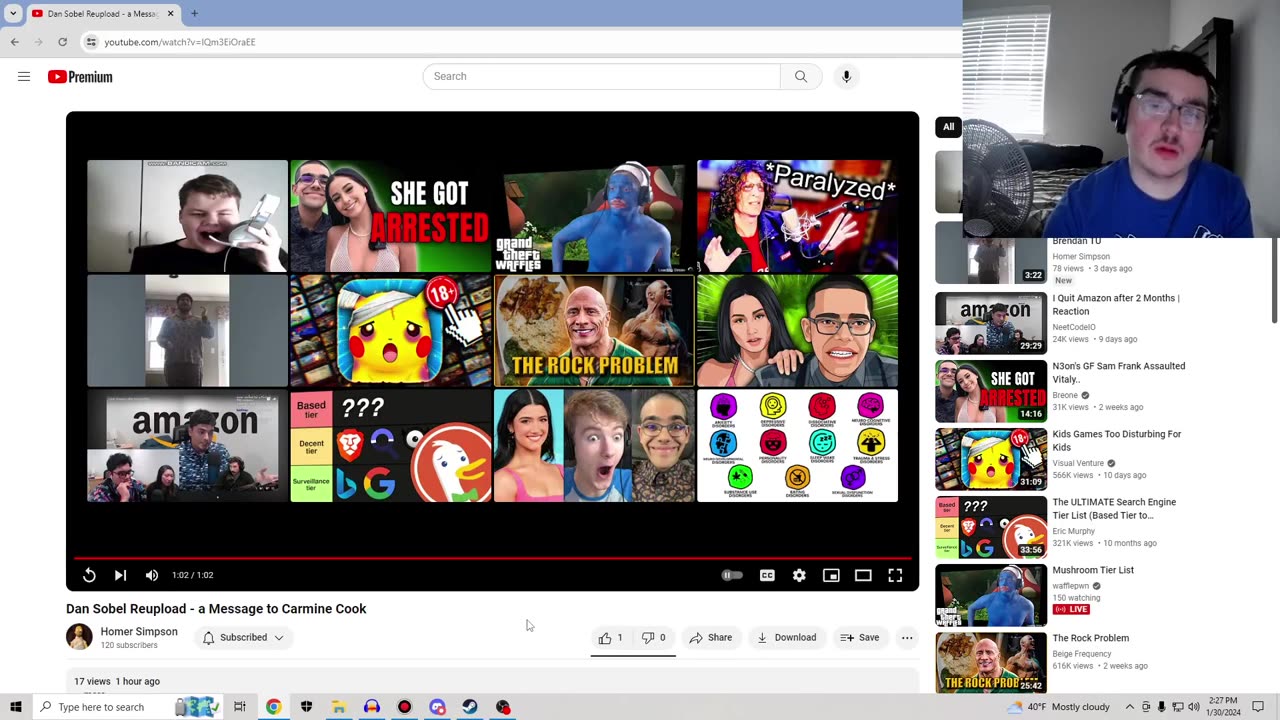Close the Dan Sobel Reupload tab
1280x720 pixels.
pos(171,14)
